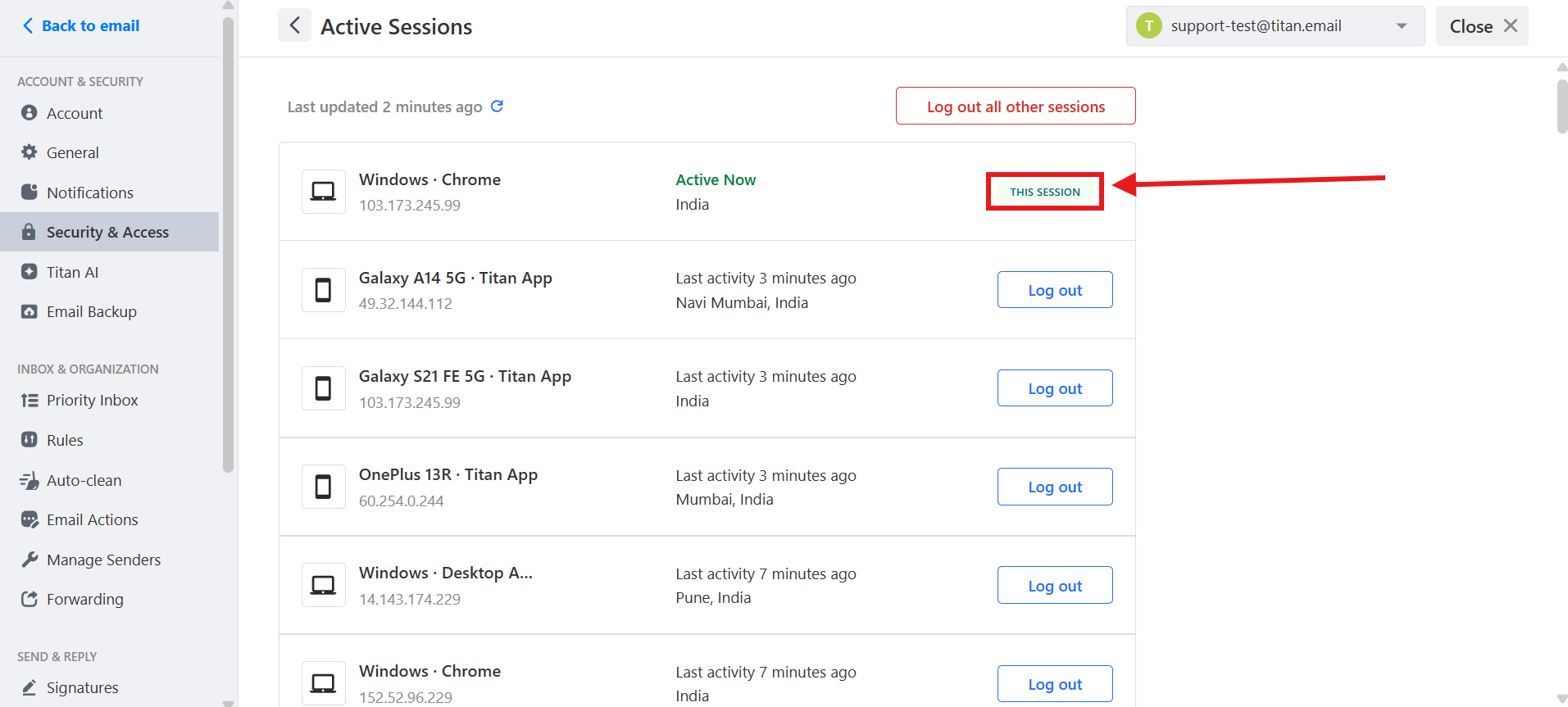Click the Galaxy A14 5G phone device icon
1568x707 pixels.
point(324,290)
